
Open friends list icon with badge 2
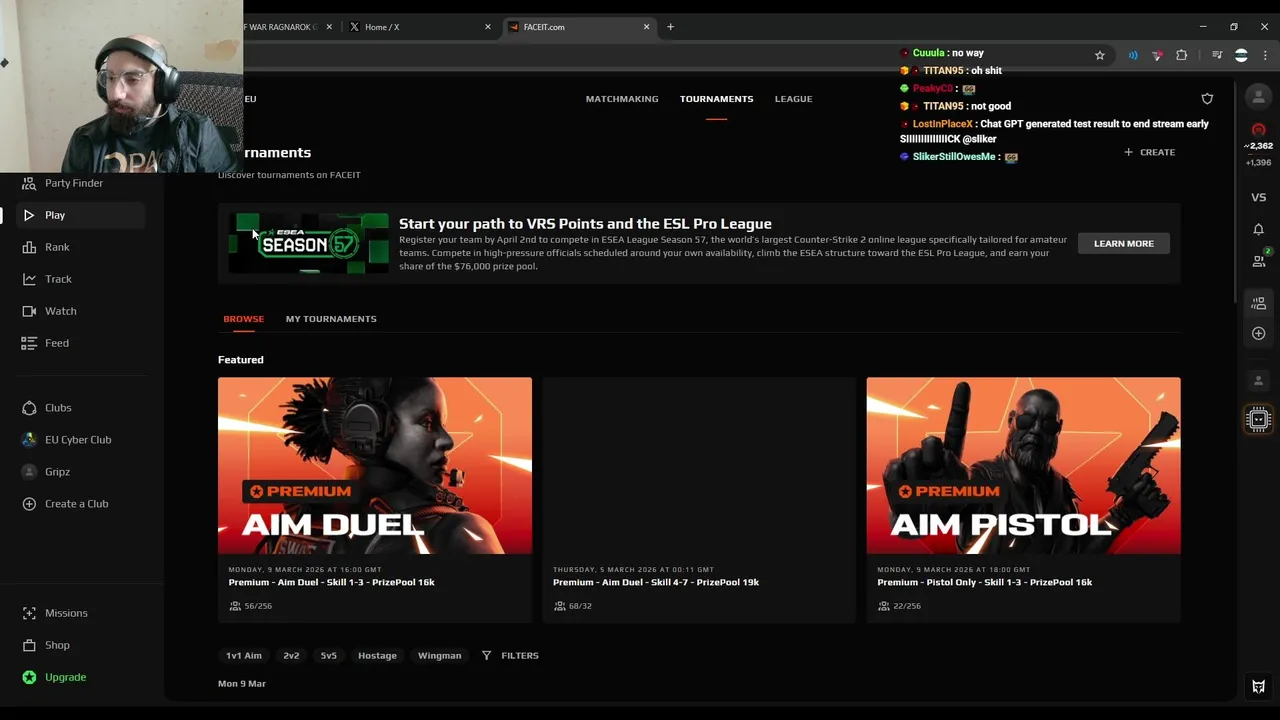tap(1259, 259)
